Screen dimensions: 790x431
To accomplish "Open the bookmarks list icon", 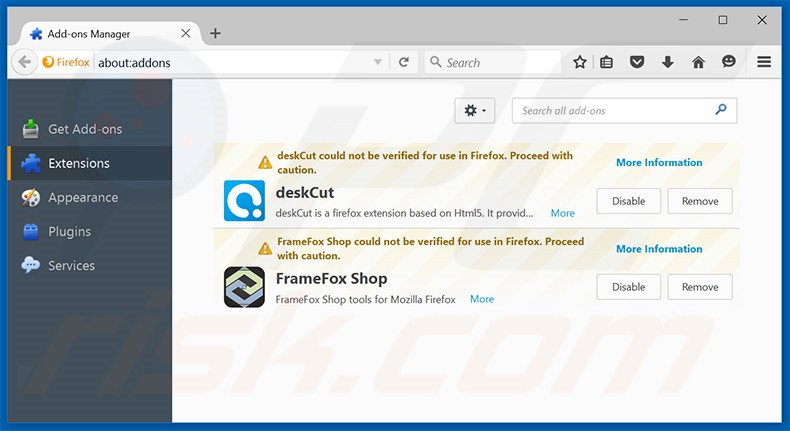I will click(607, 63).
